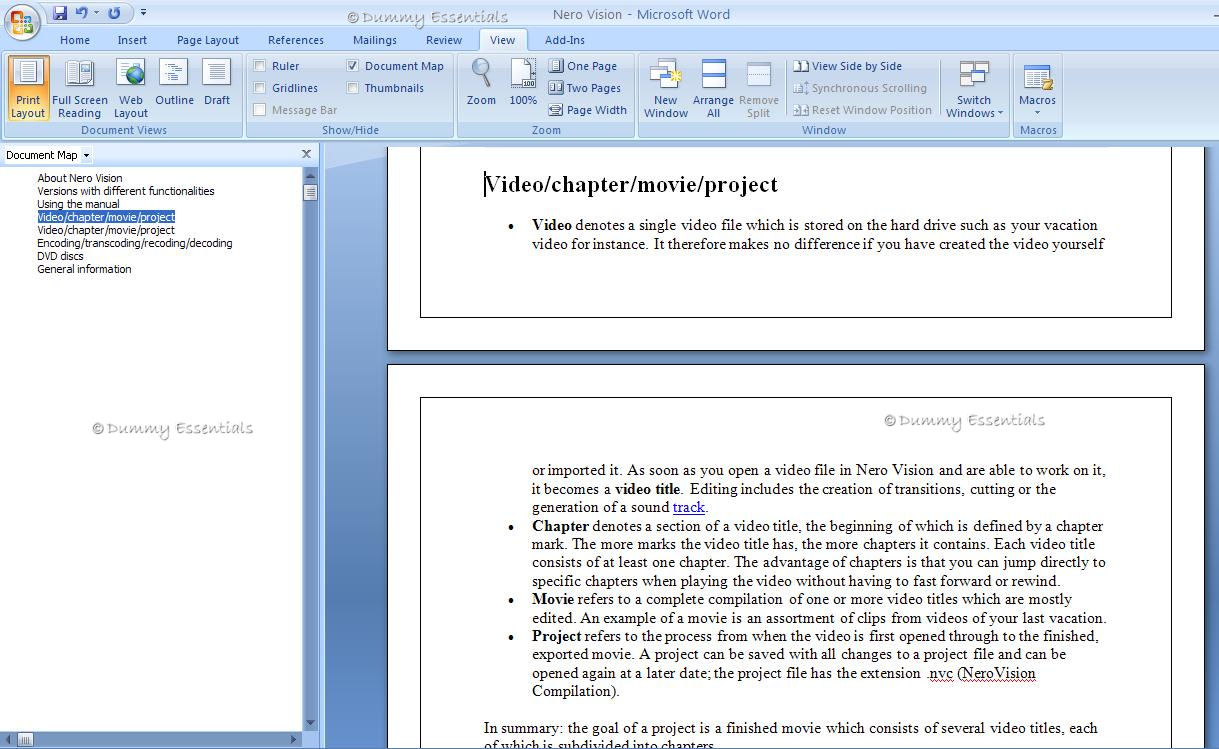Redo the last action
This screenshot has height=749, width=1219.
click(x=114, y=13)
